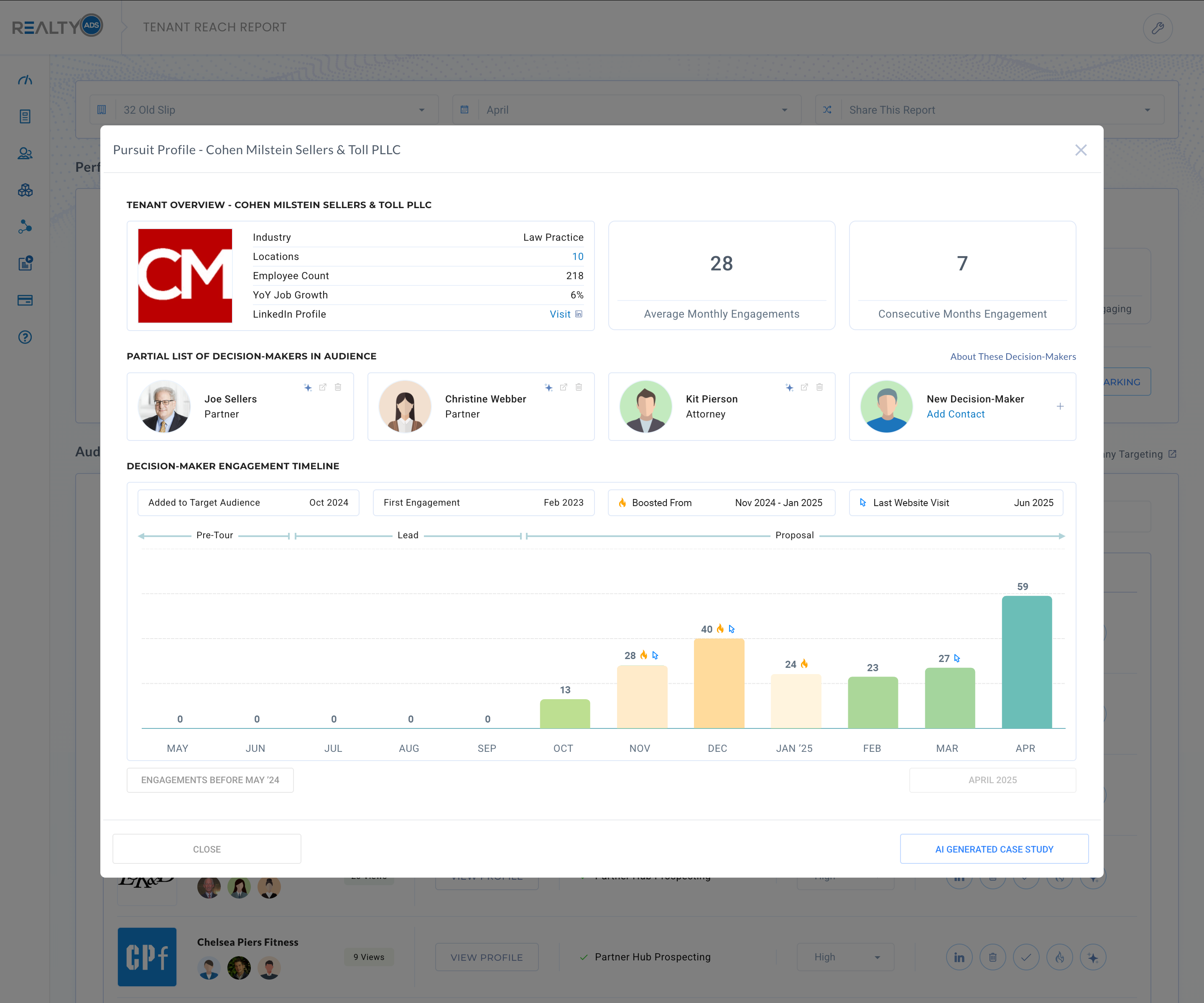Viewport: 1204px width, 1003px height.
Task: Open the April month dropdown
Action: pyautogui.click(x=627, y=110)
